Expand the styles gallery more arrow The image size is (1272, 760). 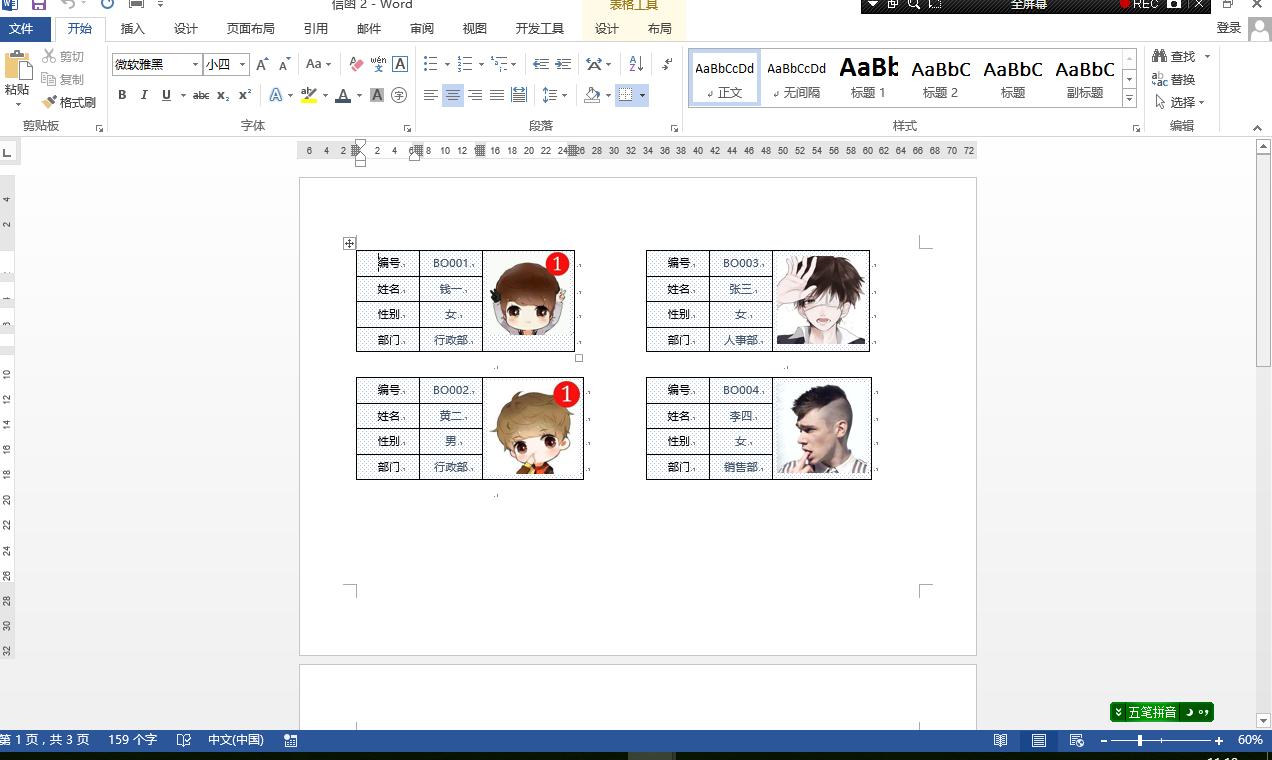[x=1129, y=97]
